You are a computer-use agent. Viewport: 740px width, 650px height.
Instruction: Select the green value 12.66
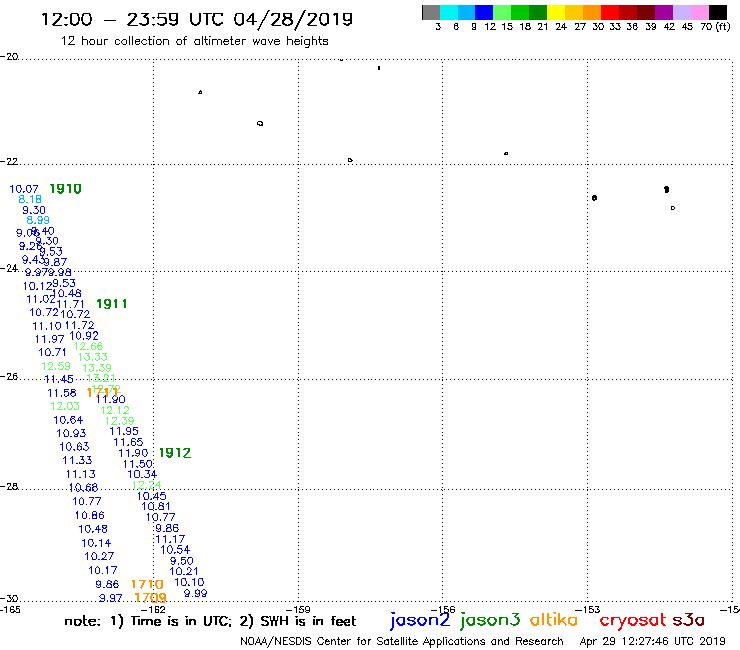coord(88,346)
